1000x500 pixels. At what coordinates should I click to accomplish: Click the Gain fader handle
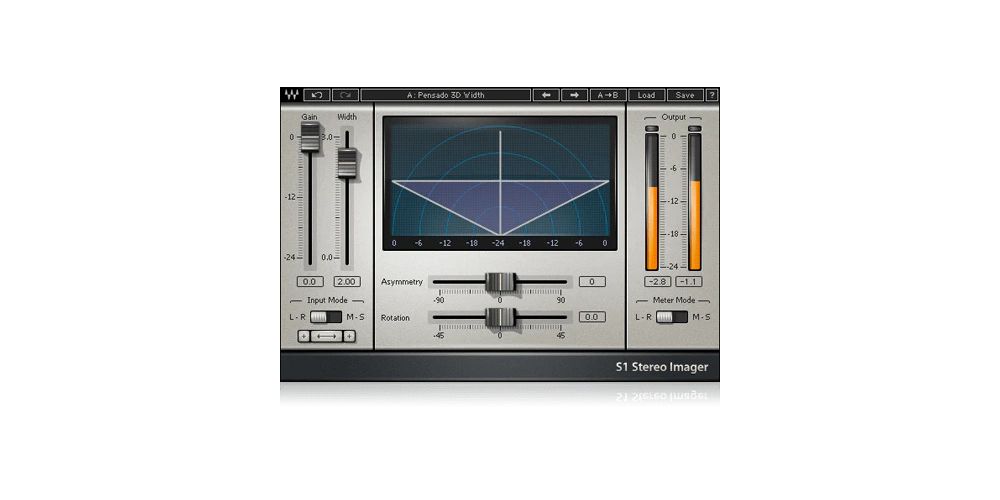(x=311, y=137)
